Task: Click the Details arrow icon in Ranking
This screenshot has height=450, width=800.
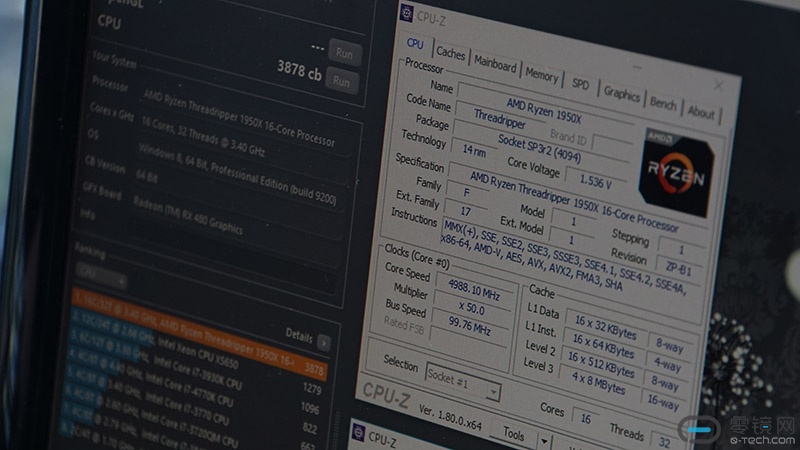Action: [x=323, y=341]
